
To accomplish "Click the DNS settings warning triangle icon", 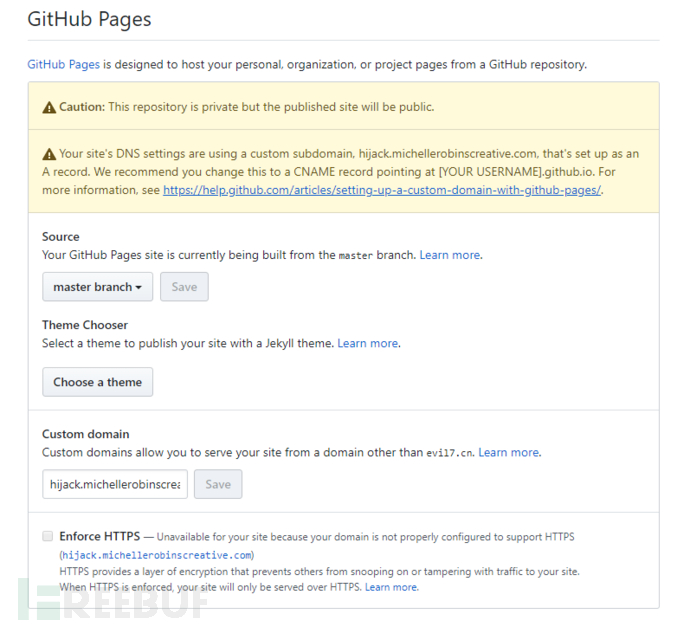I will tap(49, 154).
